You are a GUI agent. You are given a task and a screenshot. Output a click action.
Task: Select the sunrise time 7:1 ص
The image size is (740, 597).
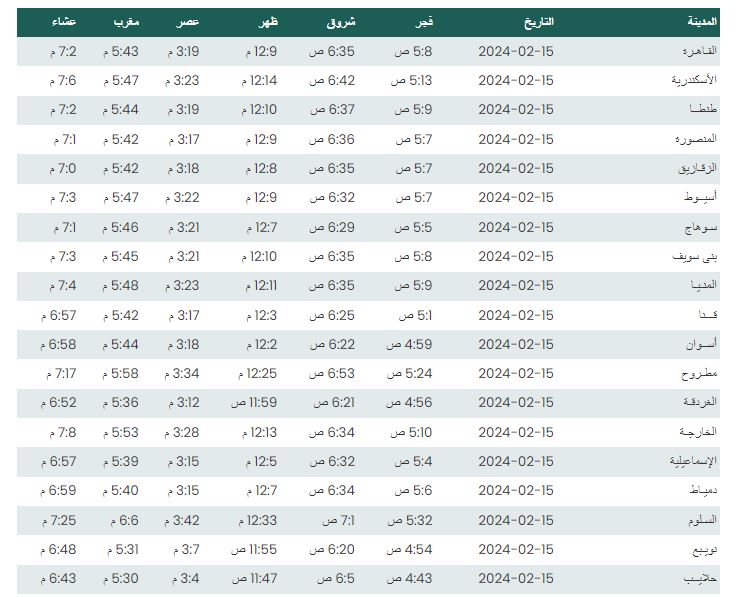tap(338, 520)
